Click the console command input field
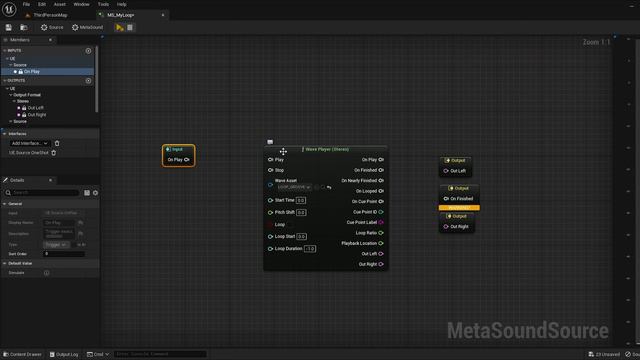Screen dimensions: 640x360 click(x=160, y=354)
